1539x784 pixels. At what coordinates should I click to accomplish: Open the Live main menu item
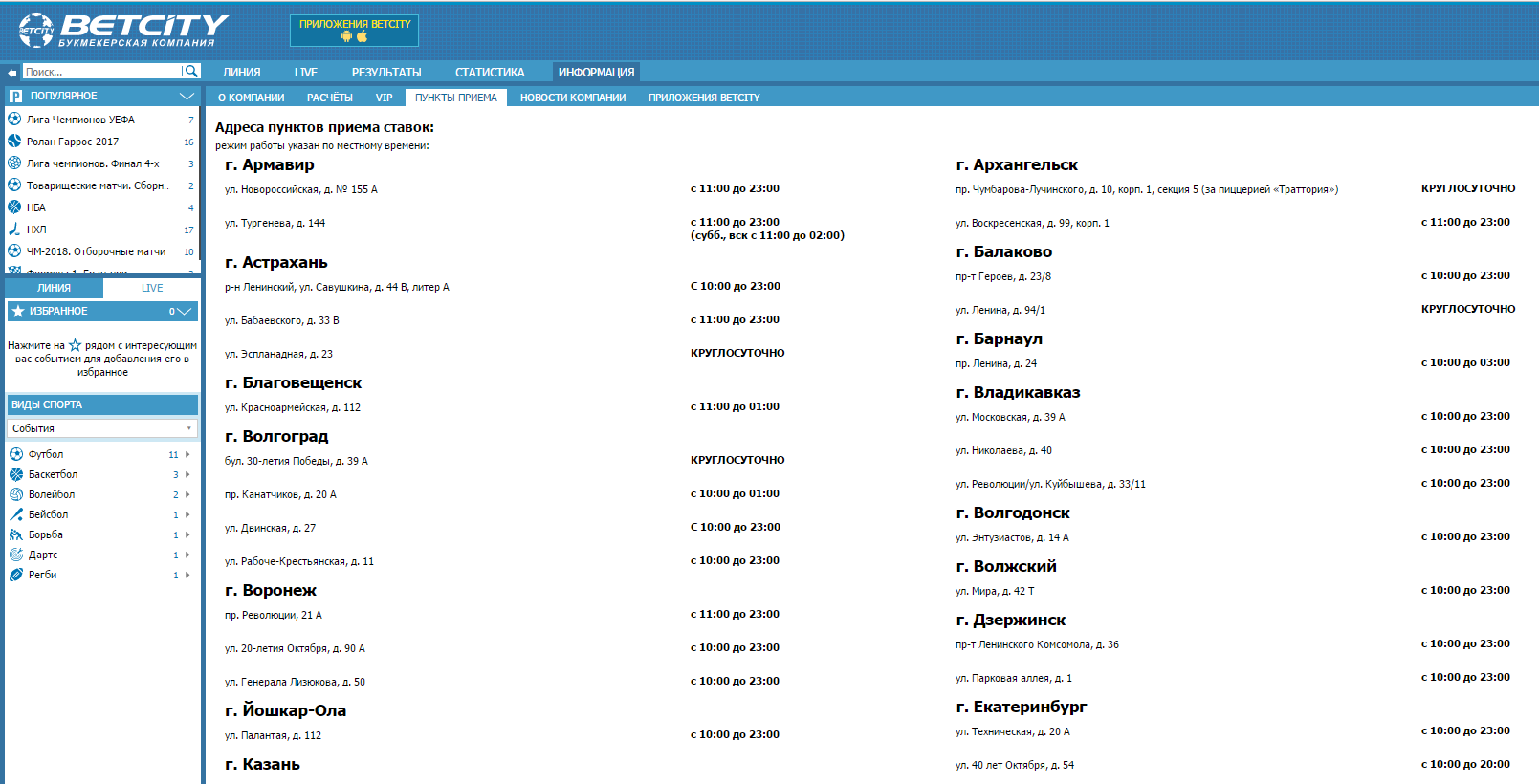tap(306, 73)
